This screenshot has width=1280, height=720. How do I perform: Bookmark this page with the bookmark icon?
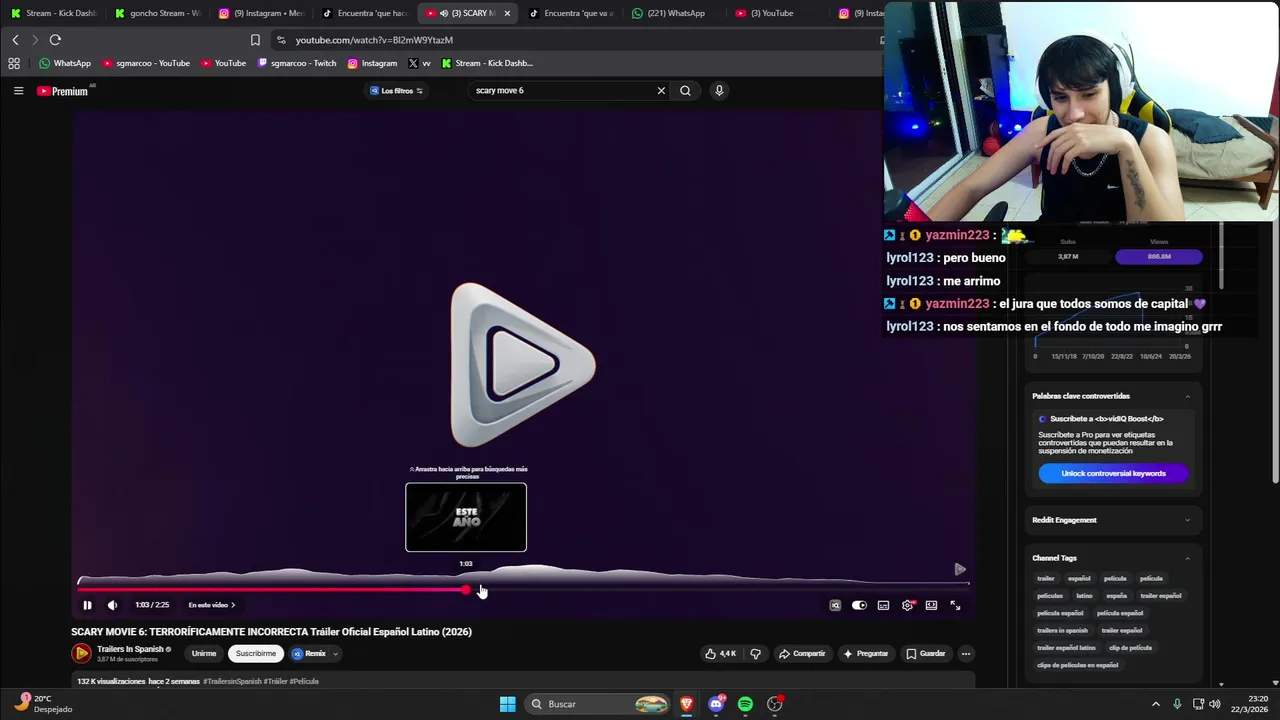click(255, 40)
